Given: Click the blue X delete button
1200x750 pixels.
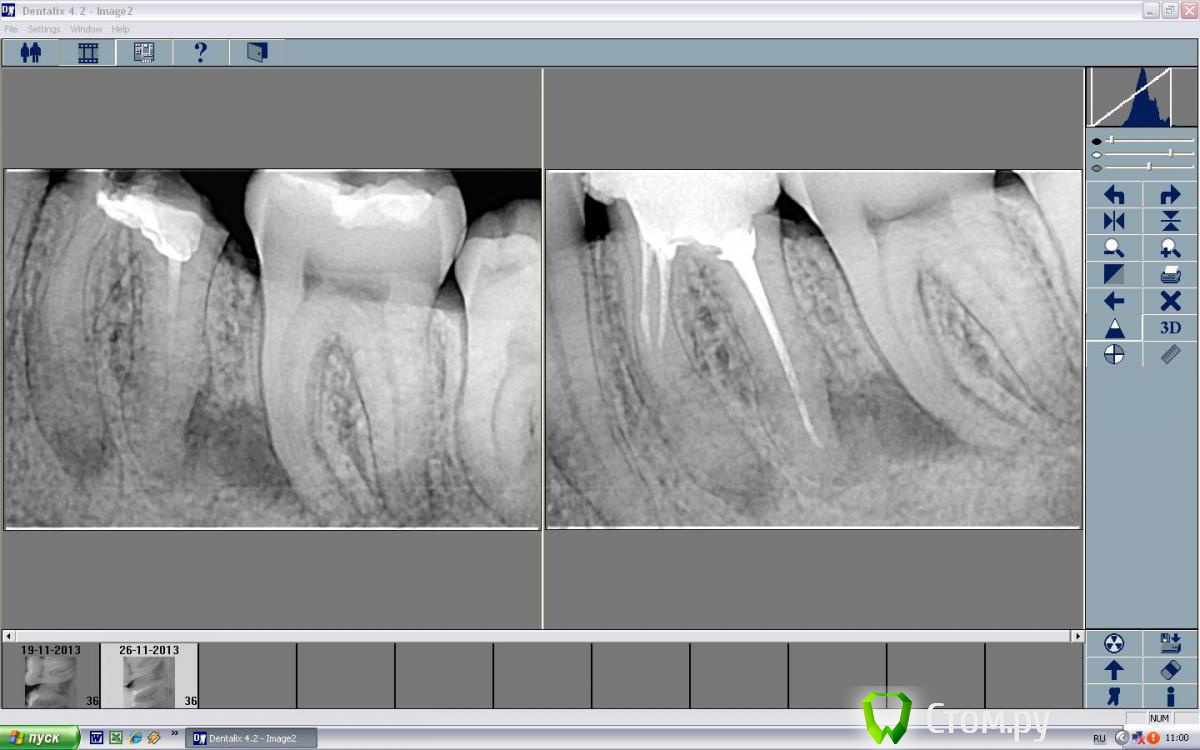Looking at the screenshot, I should pyautogui.click(x=1170, y=301).
